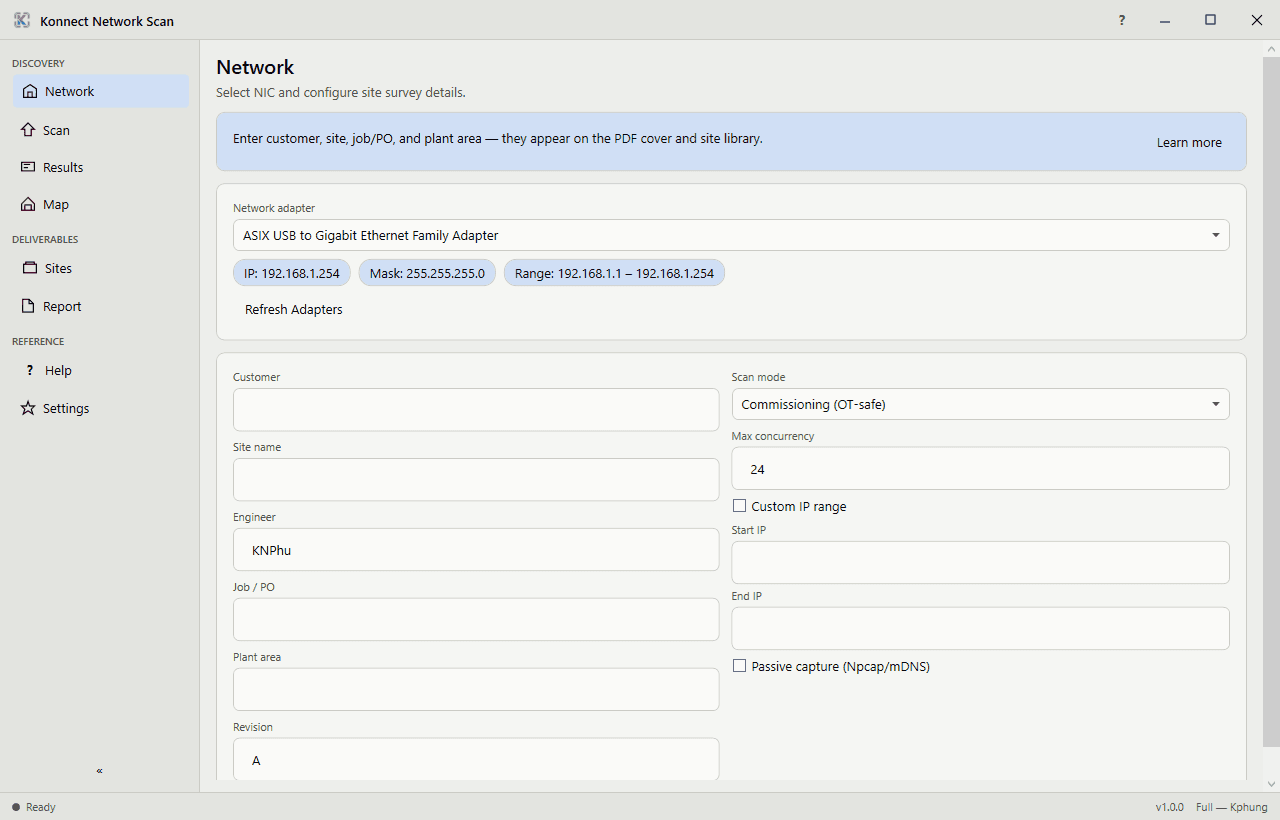The image size is (1280, 820).
Task: Go to the Scan page label
Action: point(56,130)
